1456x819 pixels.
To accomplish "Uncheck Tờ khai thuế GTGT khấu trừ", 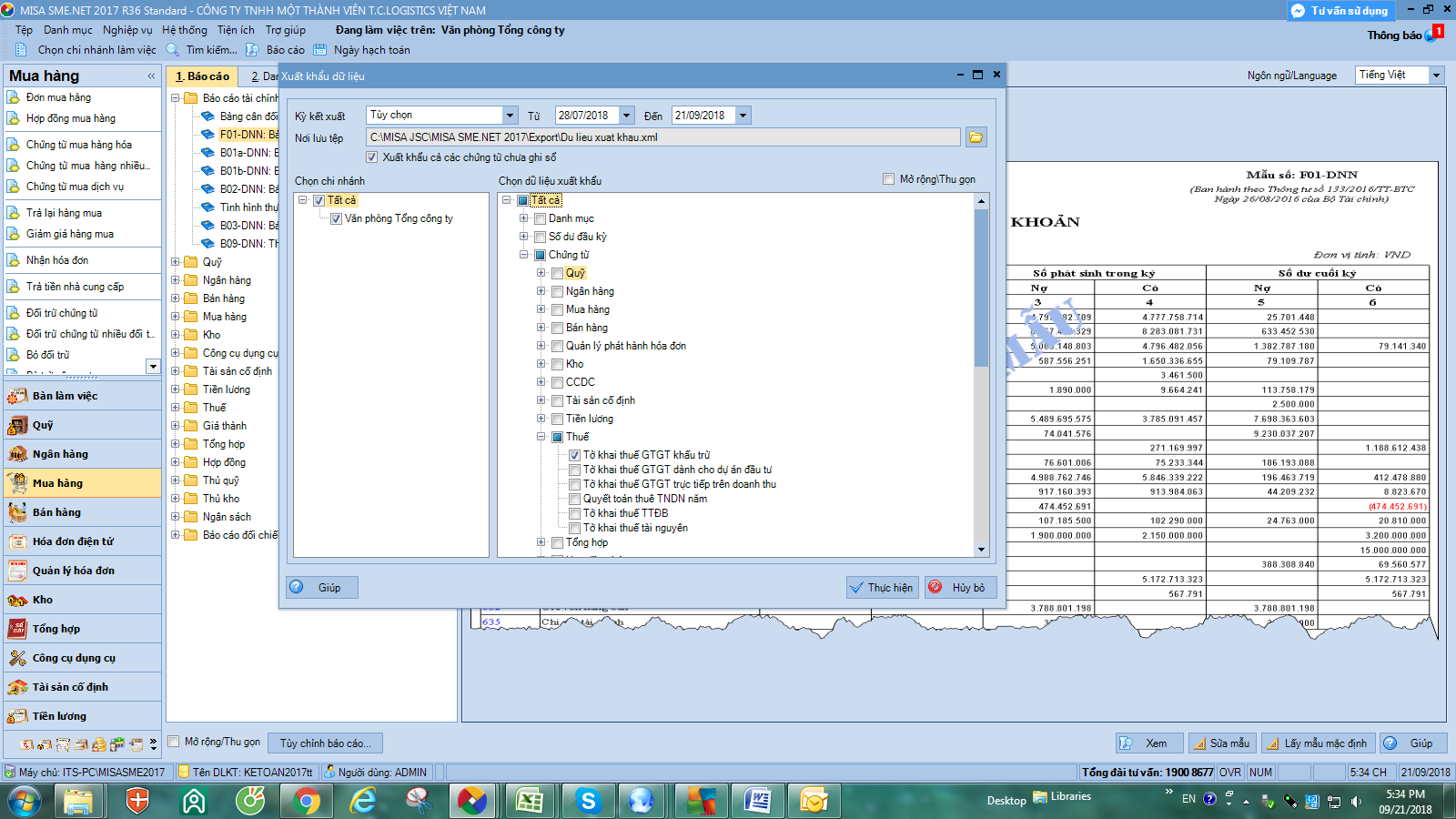I will coord(575,455).
